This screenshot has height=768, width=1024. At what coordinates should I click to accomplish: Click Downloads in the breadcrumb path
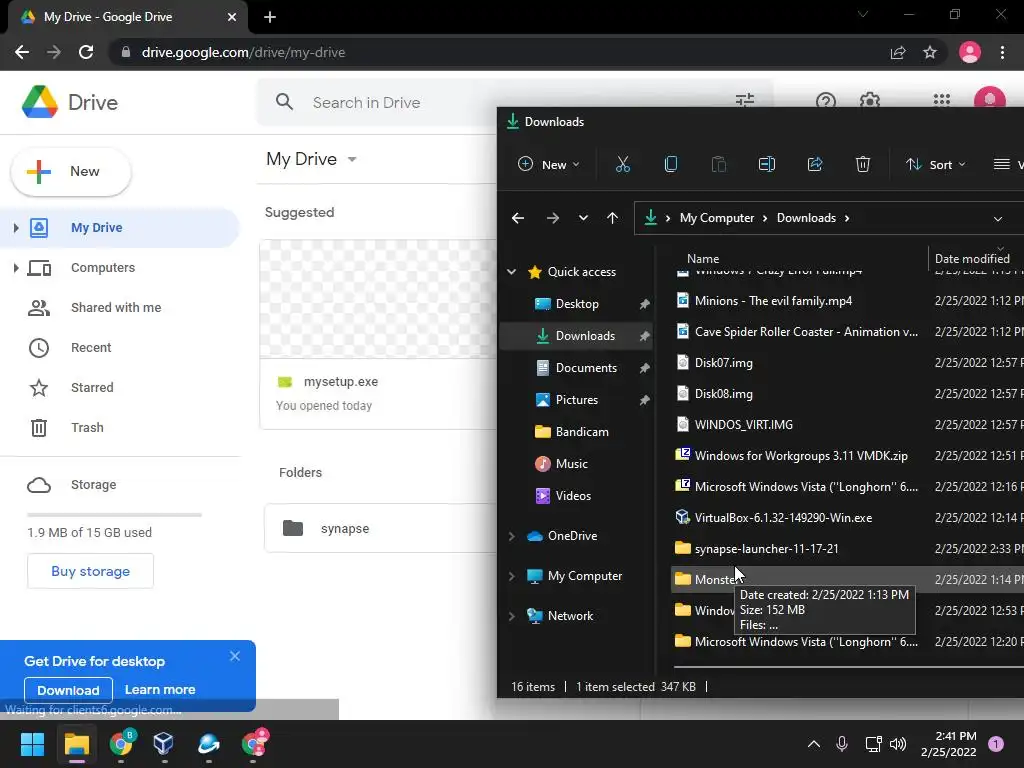click(x=806, y=218)
